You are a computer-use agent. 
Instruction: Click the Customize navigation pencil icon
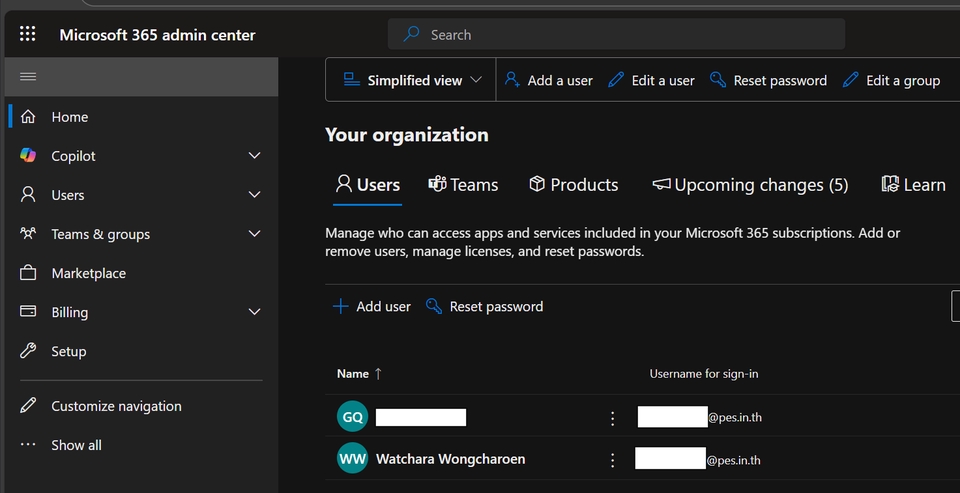click(28, 405)
